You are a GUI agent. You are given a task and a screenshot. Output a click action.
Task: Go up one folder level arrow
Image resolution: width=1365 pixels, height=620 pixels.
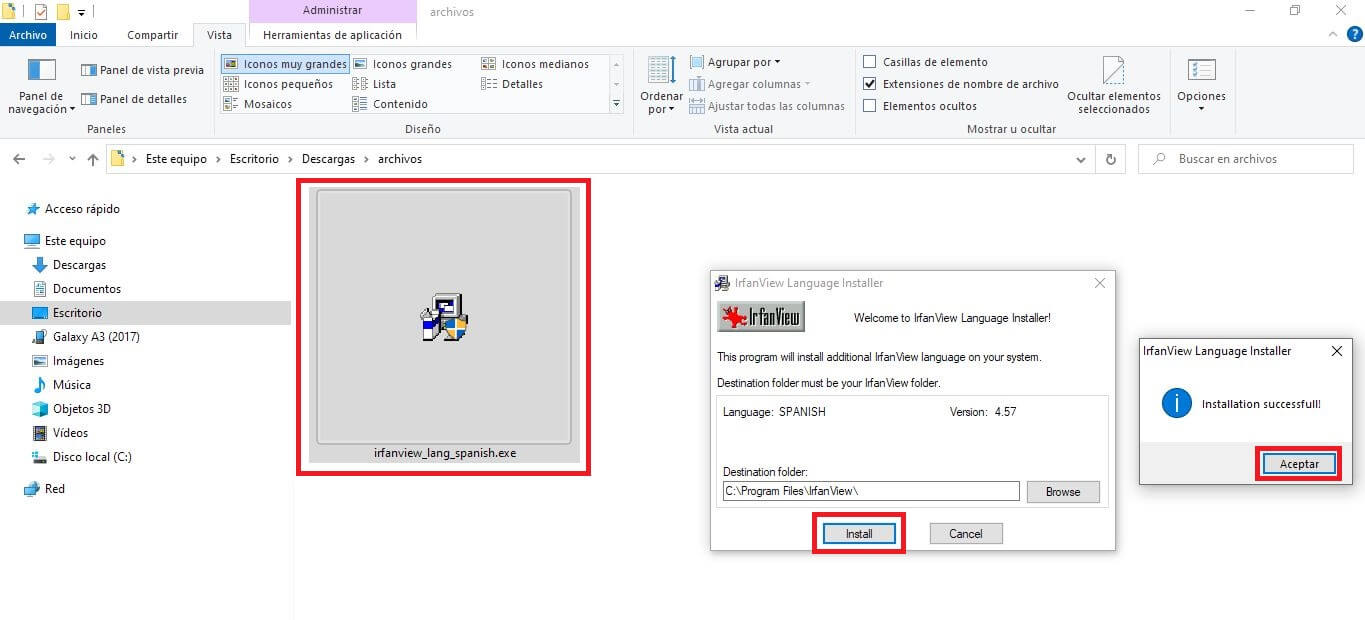click(x=93, y=159)
